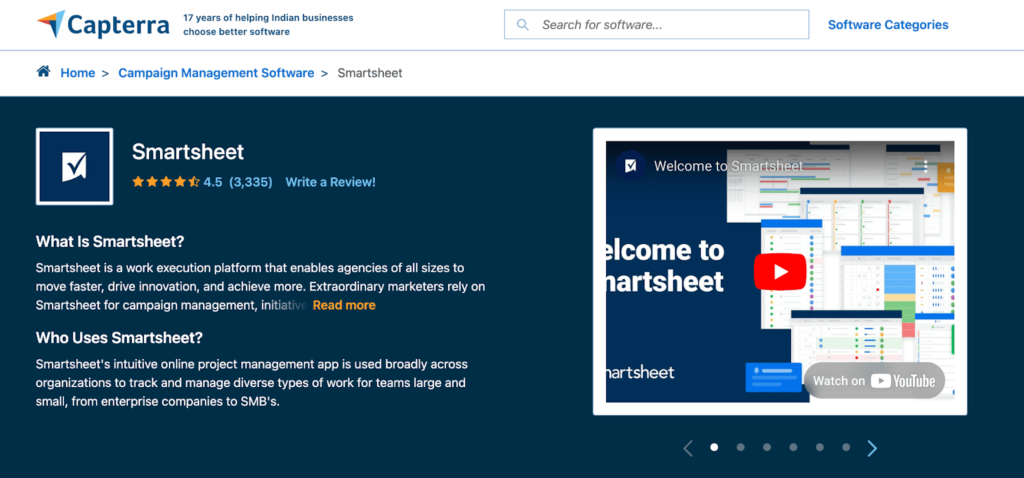Select the fifth carousel dot
Screen dimensions: 1024x478
[820, 447]
